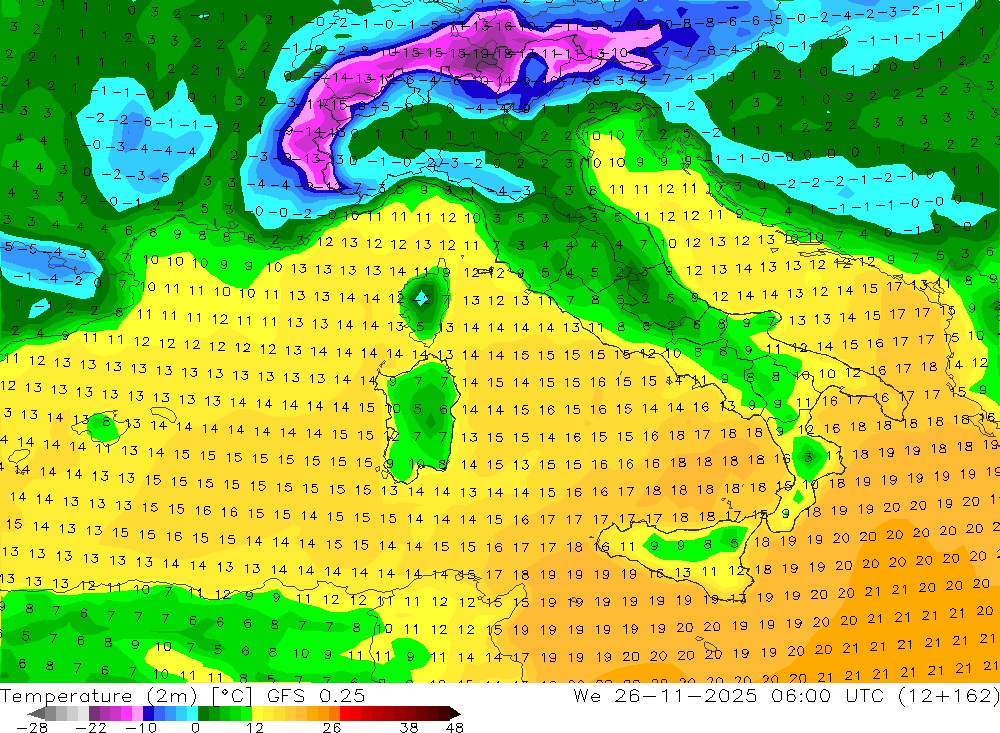
Task: Click the dark brown right arrow end of color bar
Action: coord(455,713)
